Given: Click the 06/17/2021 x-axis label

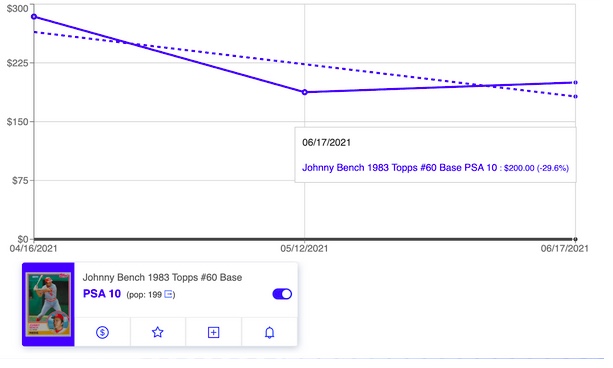Looking at the screenshot, I should click(x=565, y=248).
